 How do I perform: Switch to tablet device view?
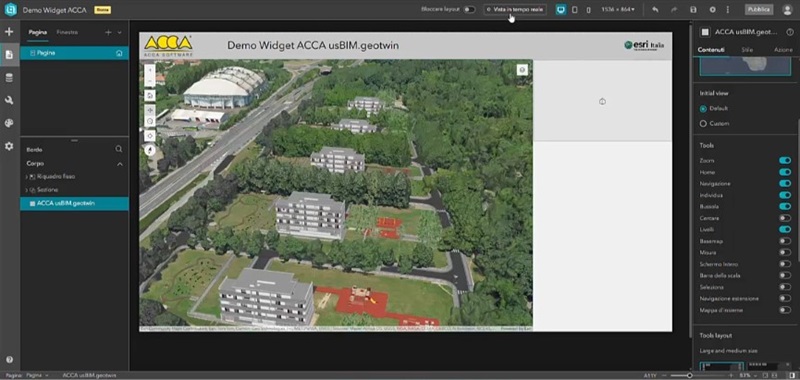pos(575,10)
